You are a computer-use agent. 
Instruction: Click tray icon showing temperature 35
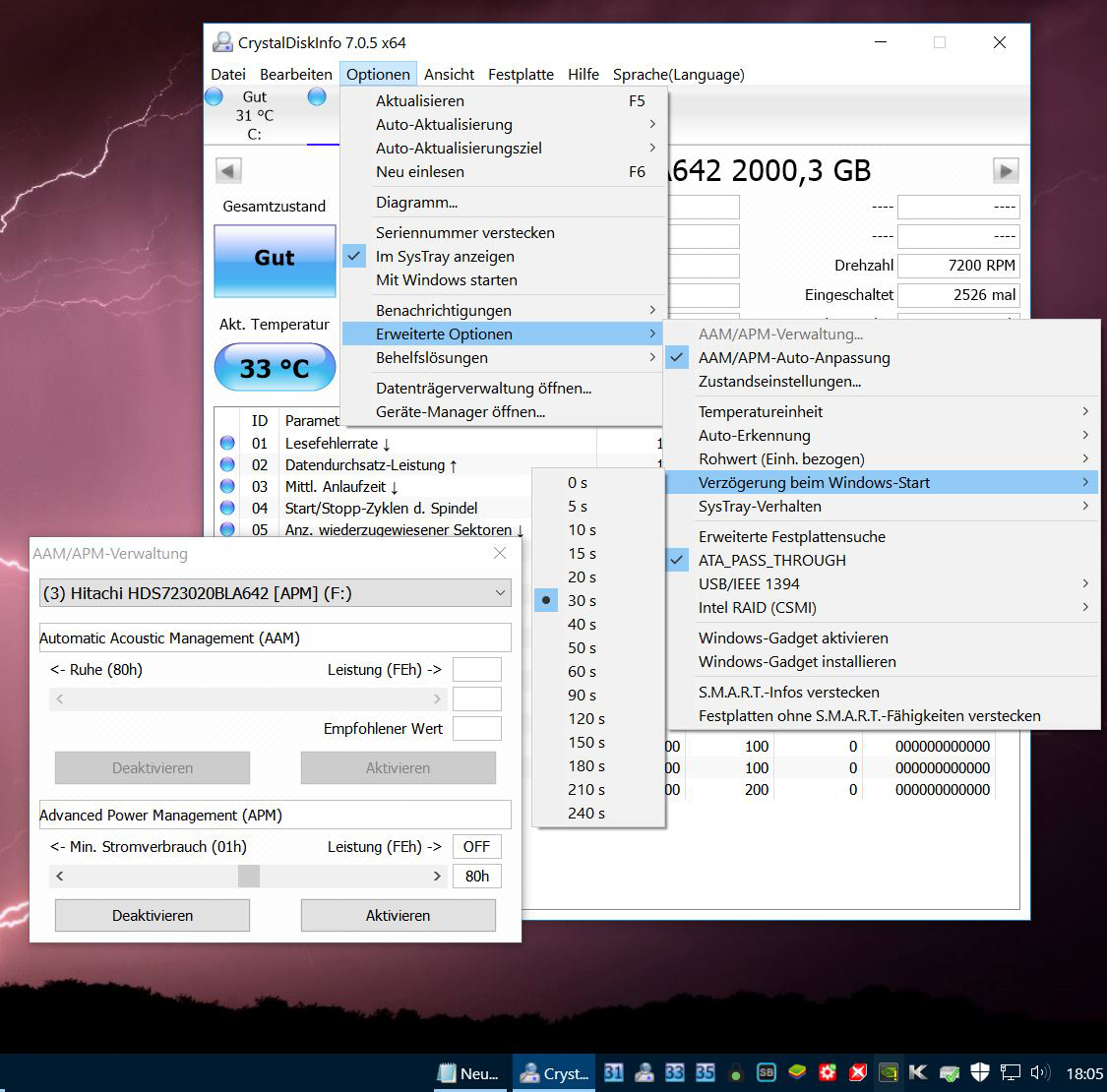(x=705, y=1073)
